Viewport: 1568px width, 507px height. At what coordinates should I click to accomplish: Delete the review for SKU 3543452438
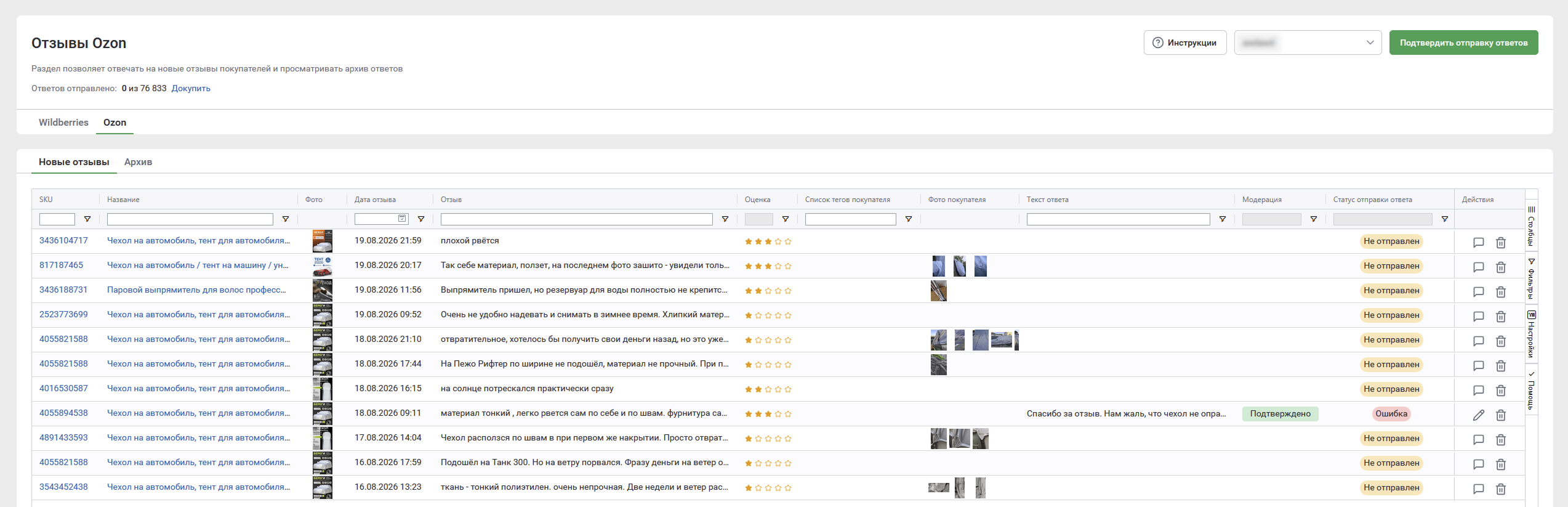tap(1501, 489)
